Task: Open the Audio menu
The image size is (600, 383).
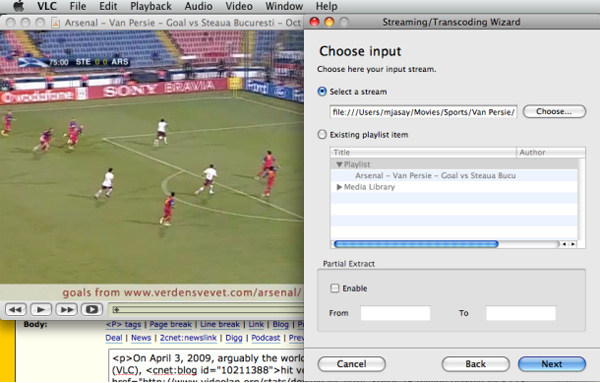Action: [x=198, y=6]
